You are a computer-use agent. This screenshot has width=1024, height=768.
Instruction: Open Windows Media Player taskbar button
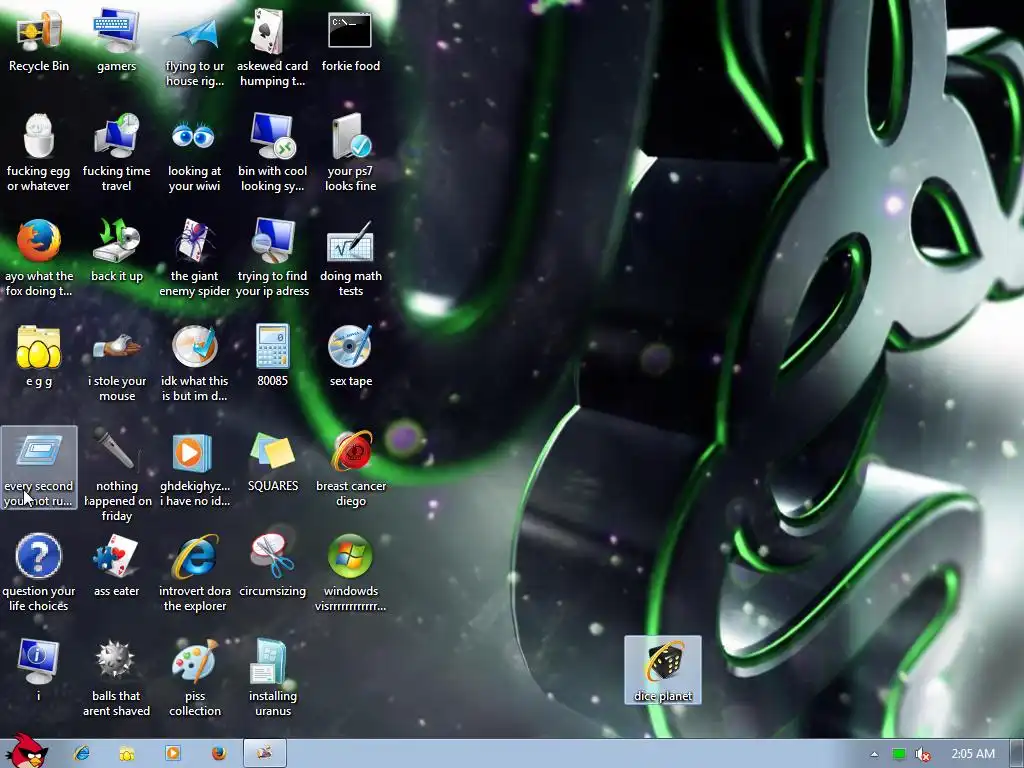click(x=173, y=754)
